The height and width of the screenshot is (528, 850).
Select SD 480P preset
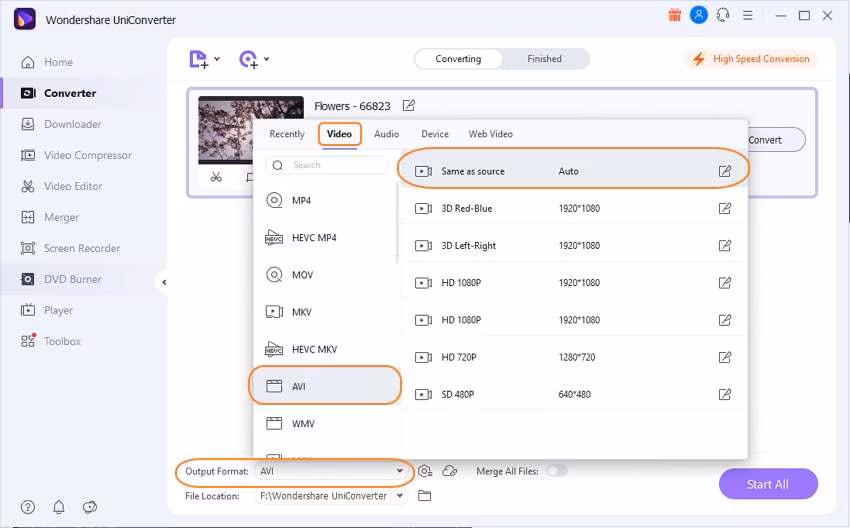coord(574,394)
